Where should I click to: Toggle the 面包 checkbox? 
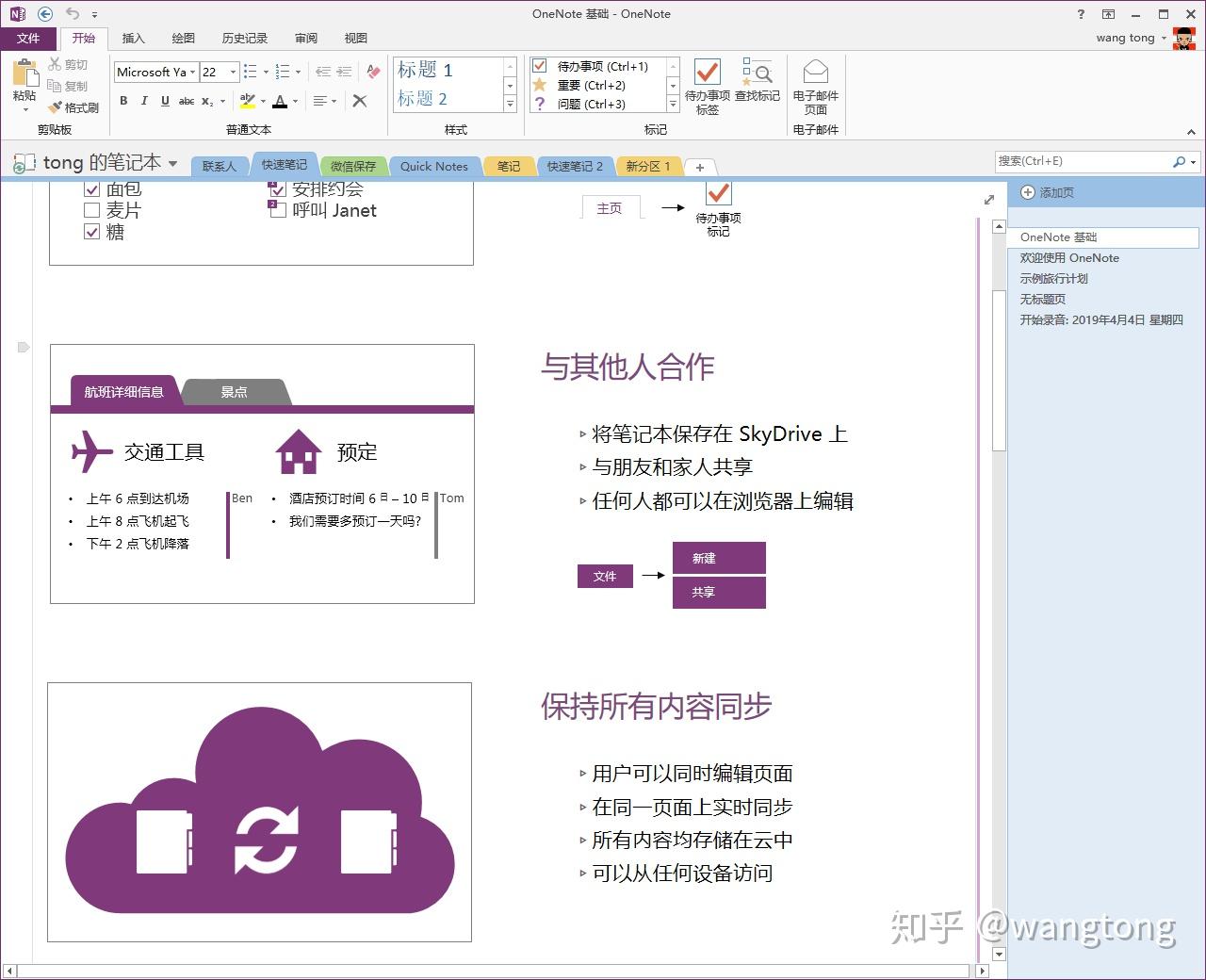point(91,189)
